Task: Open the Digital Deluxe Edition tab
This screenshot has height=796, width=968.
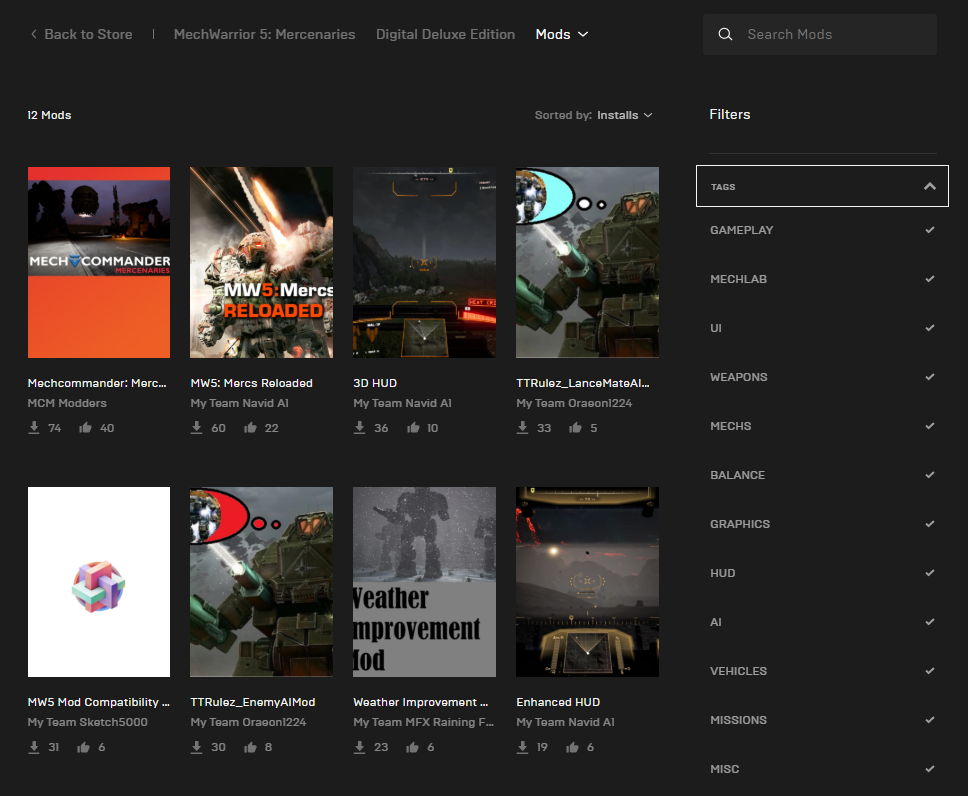Action: coord(445,35)
